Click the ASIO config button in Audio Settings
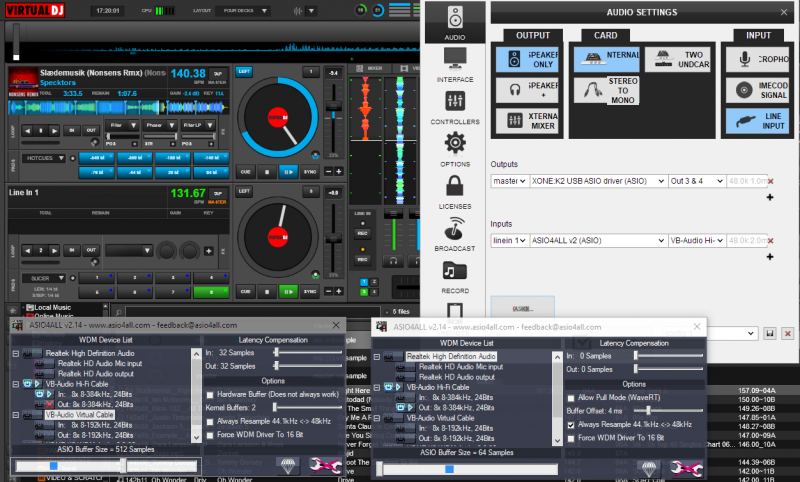Image resolution: width=800 pixels, height=482 pixels. [x=522, y=308]
